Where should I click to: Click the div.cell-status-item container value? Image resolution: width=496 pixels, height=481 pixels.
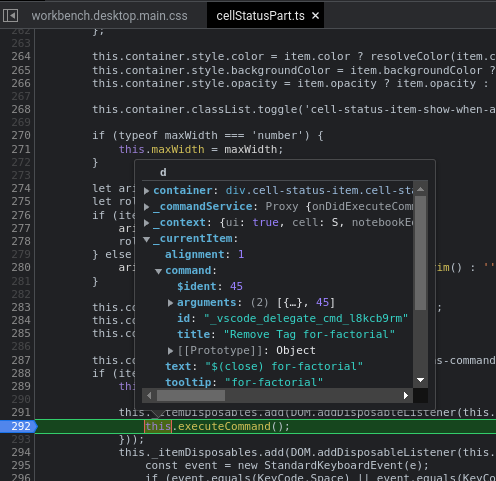pos(319,191)
